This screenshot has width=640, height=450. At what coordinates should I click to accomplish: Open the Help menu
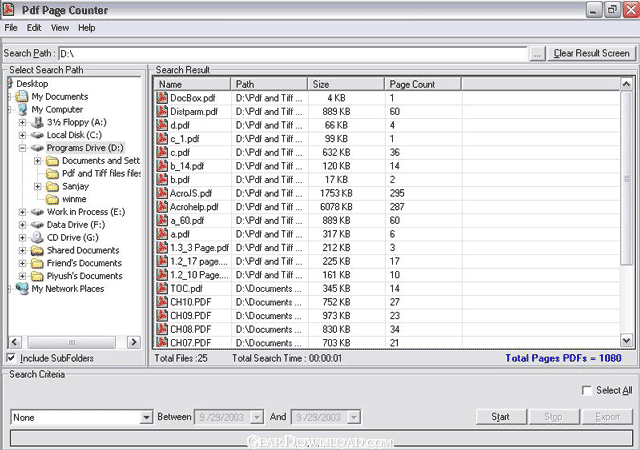(87, 28)
